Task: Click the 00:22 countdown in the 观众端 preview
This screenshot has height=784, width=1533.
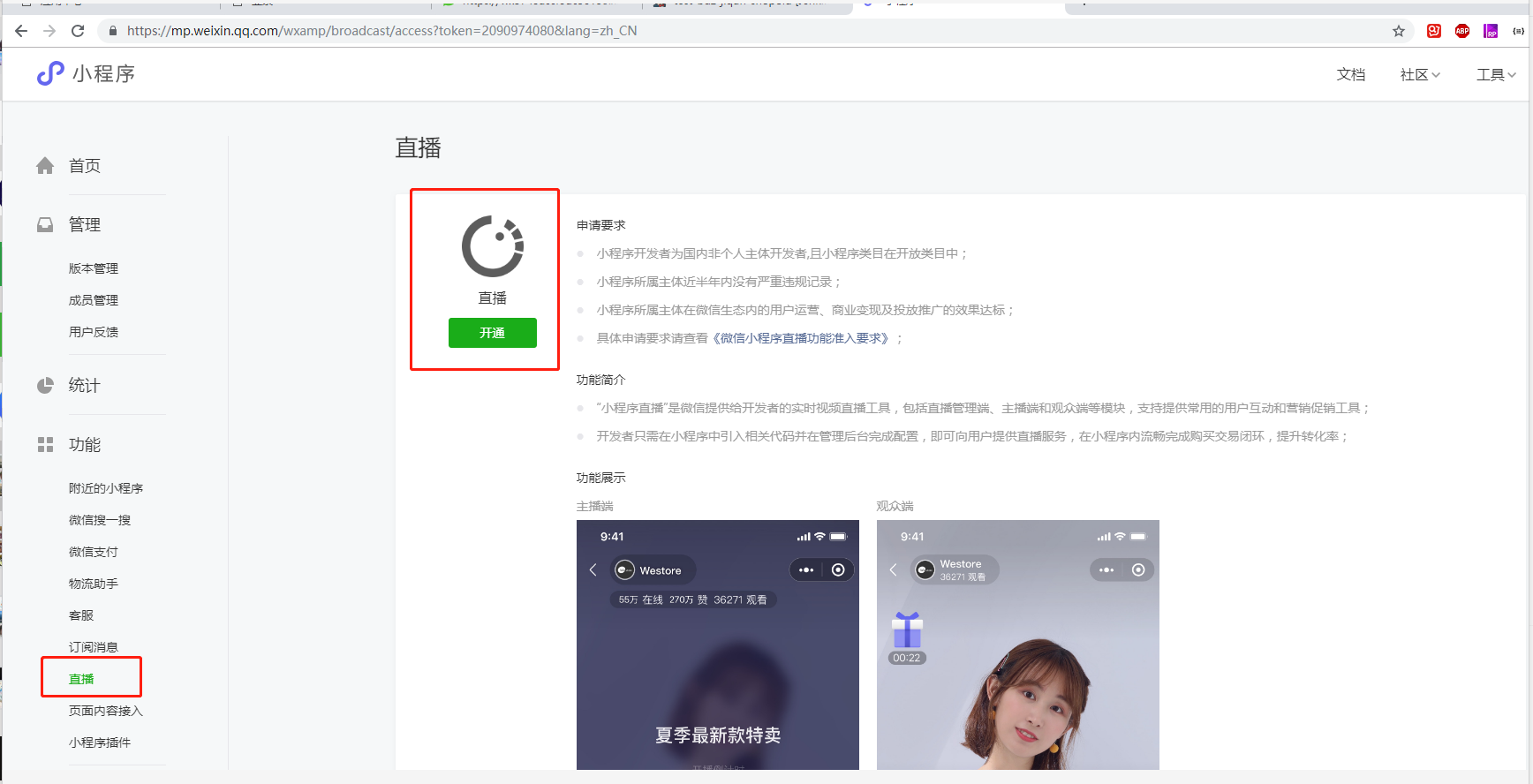Action: click(907, 658)
